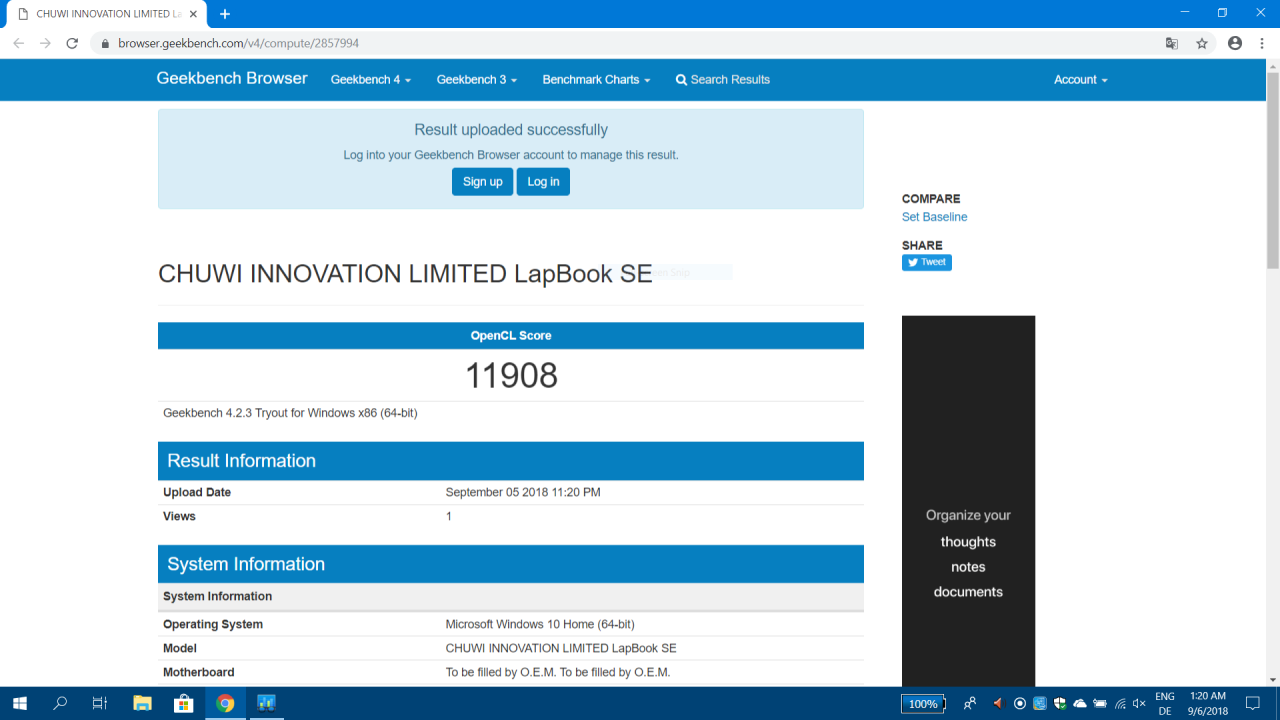Open the Chrome profile icon

[1235, 43]
